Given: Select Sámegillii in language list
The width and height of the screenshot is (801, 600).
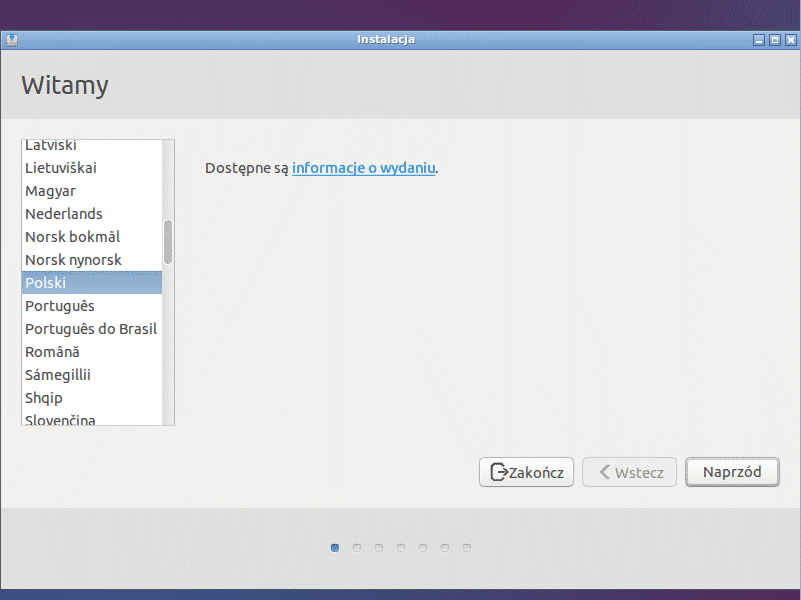Looking at the screenshot, I should (58, 375).
